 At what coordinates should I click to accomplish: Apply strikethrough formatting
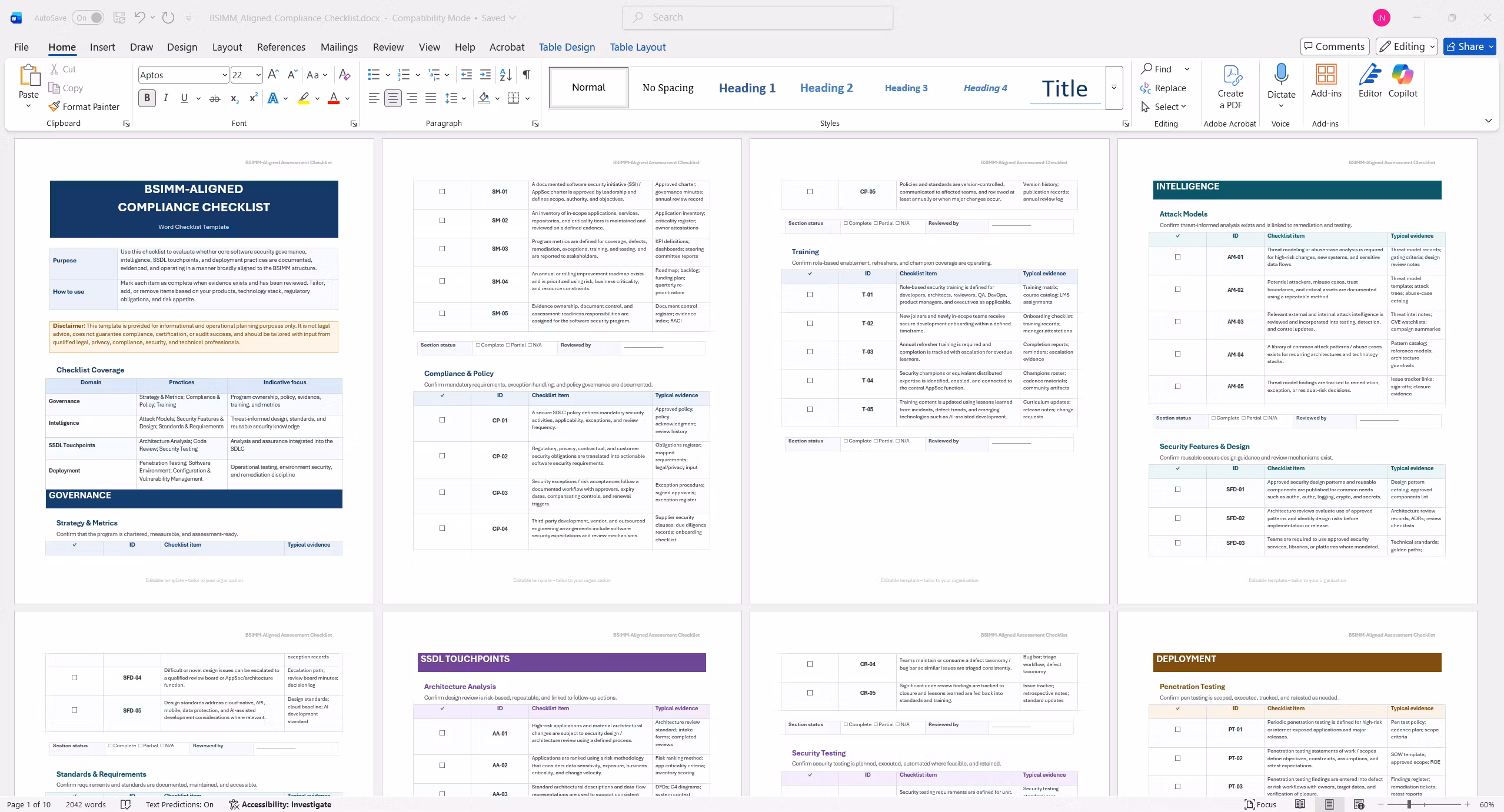tap(215, 98)
